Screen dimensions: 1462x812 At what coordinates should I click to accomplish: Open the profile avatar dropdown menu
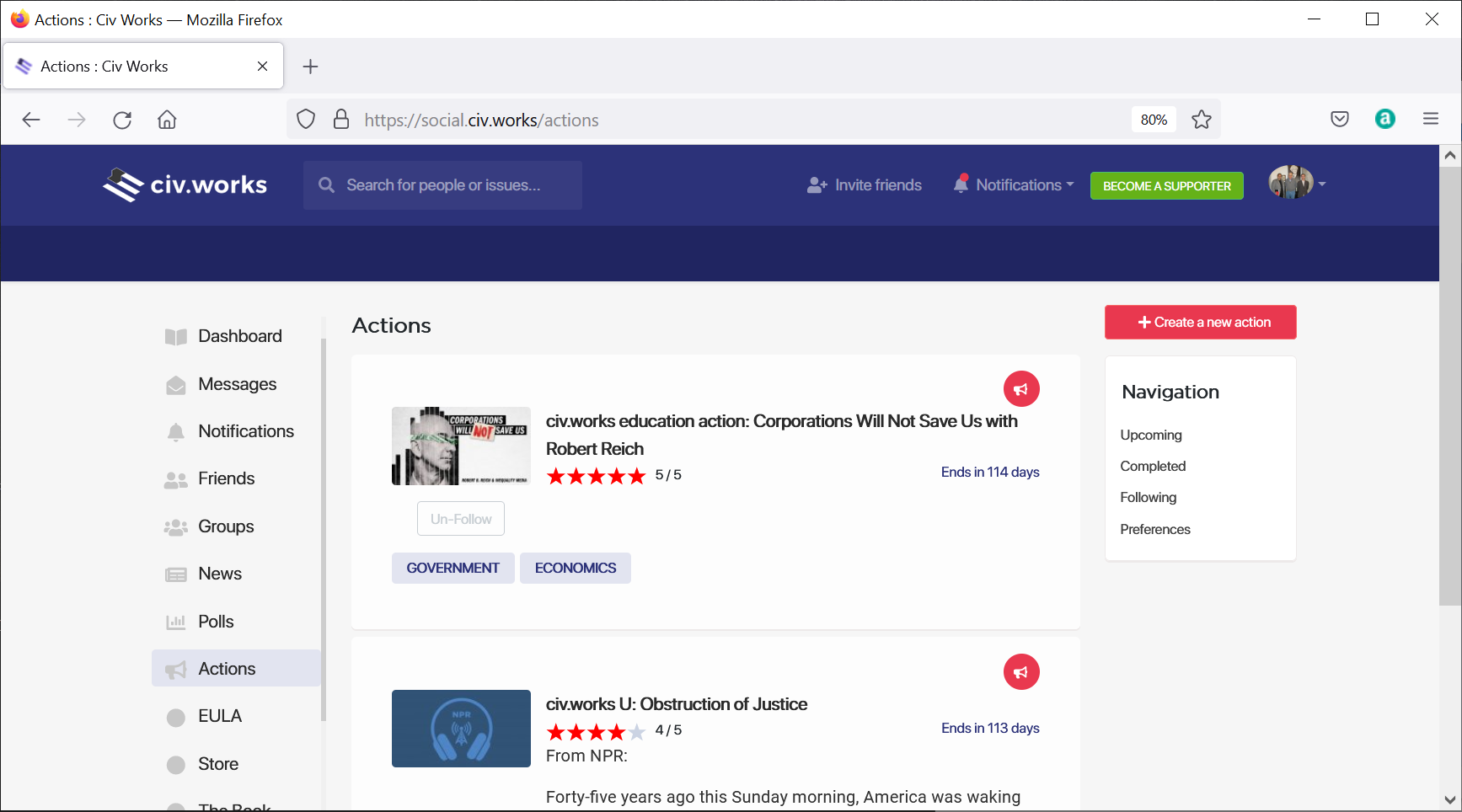(1296, 184)
